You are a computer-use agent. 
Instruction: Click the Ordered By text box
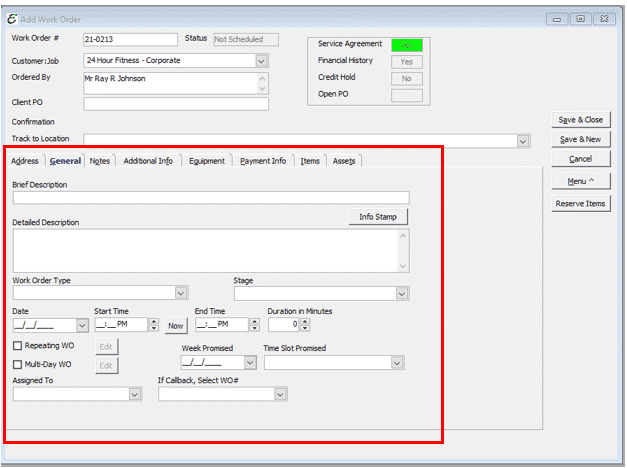coord(176,83)
